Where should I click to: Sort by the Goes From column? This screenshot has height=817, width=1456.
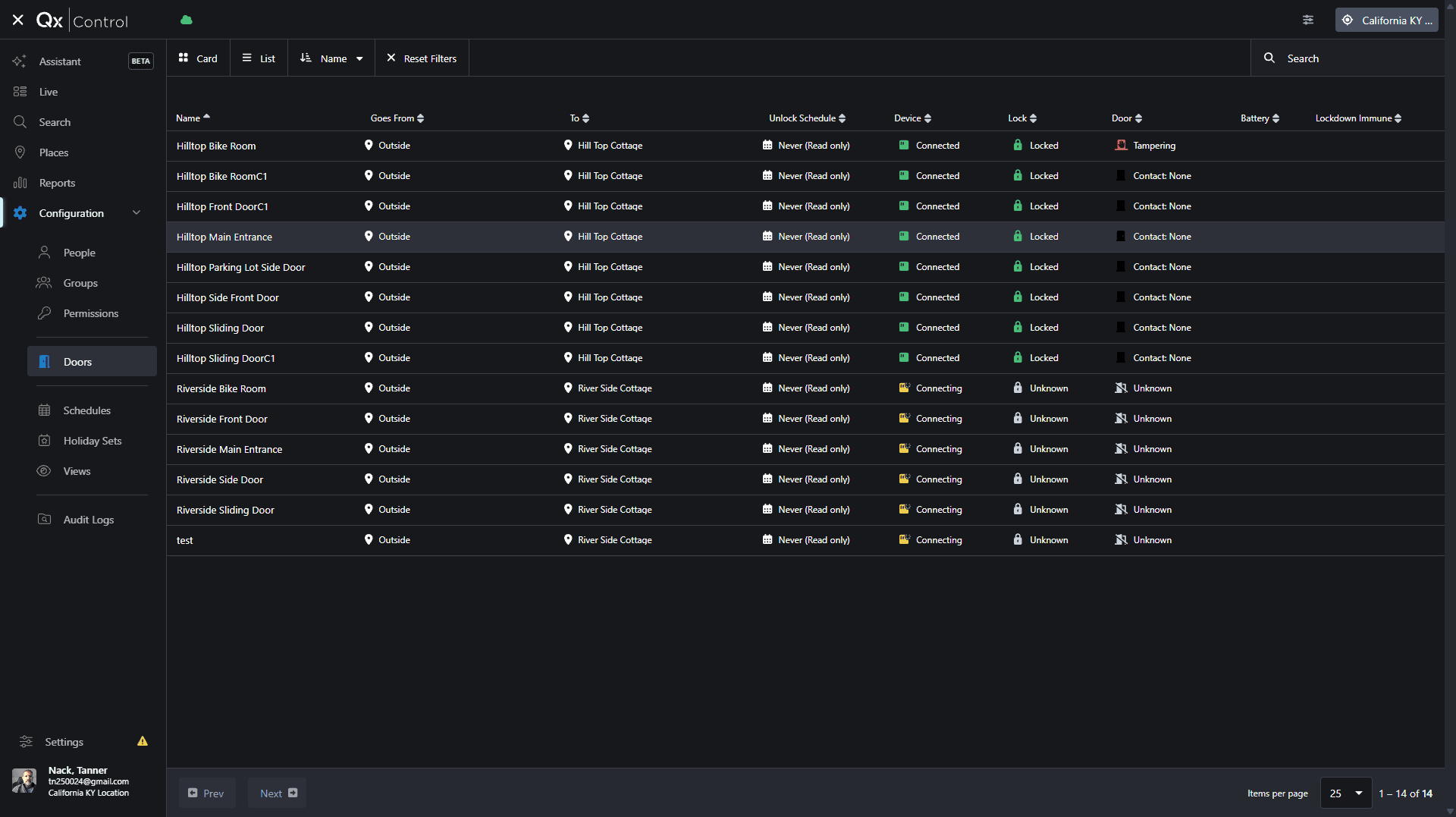tap(397, 118)
